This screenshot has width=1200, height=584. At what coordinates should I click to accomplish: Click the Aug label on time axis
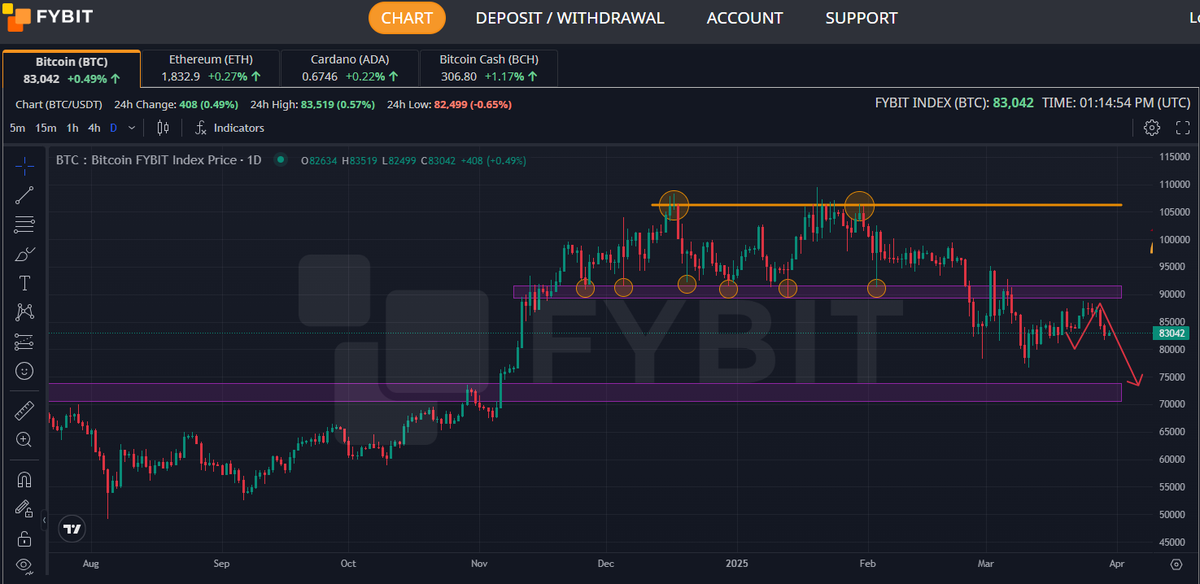90,564
